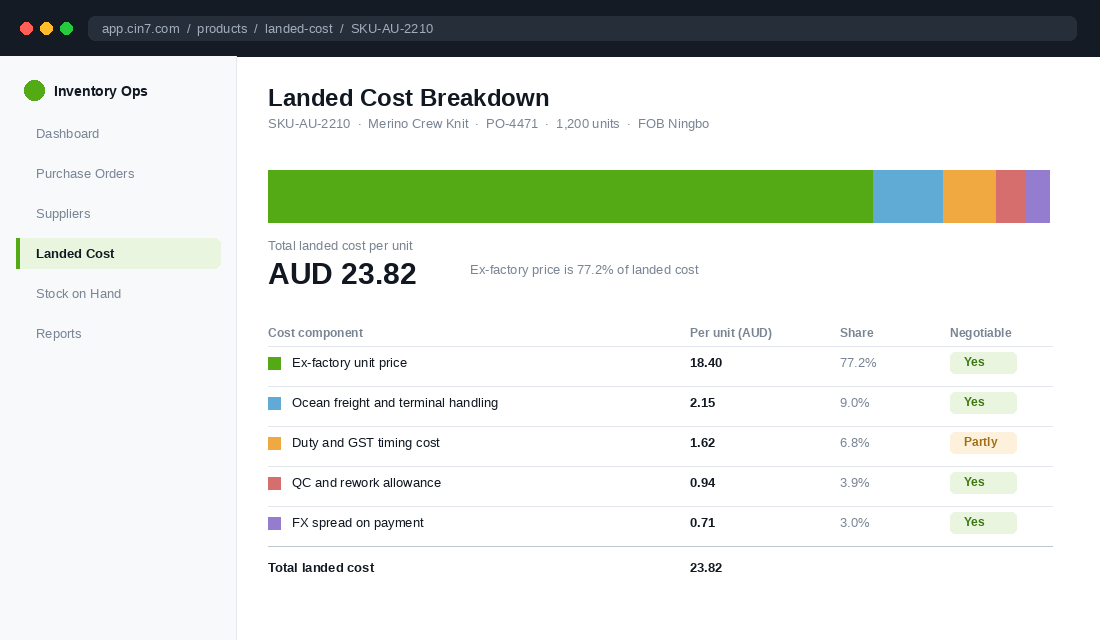This screenshot has height=640, width=1100.
Task: Click purple swatch beside FX spread row
Action: [x=274, y=524]
